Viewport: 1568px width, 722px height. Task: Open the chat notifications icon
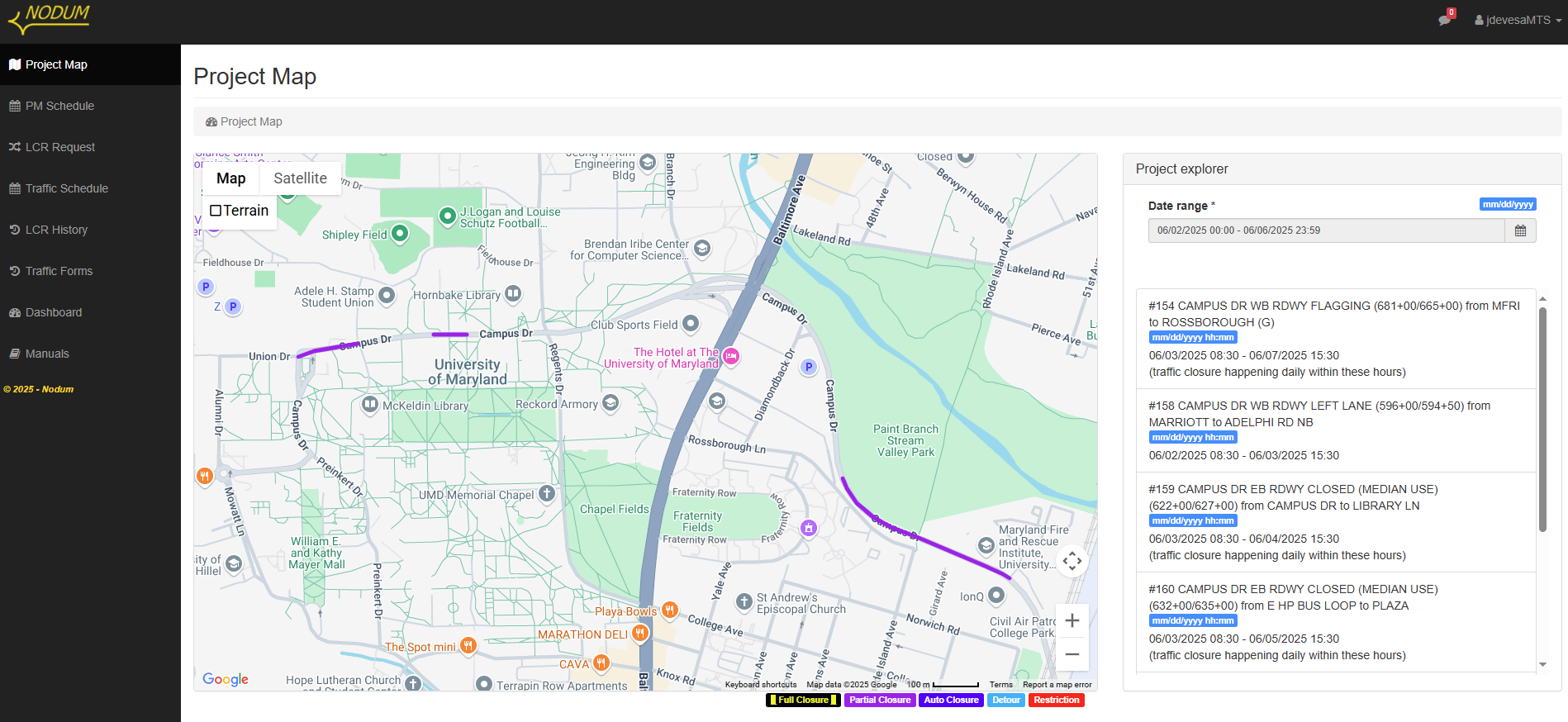(1445, 19)
